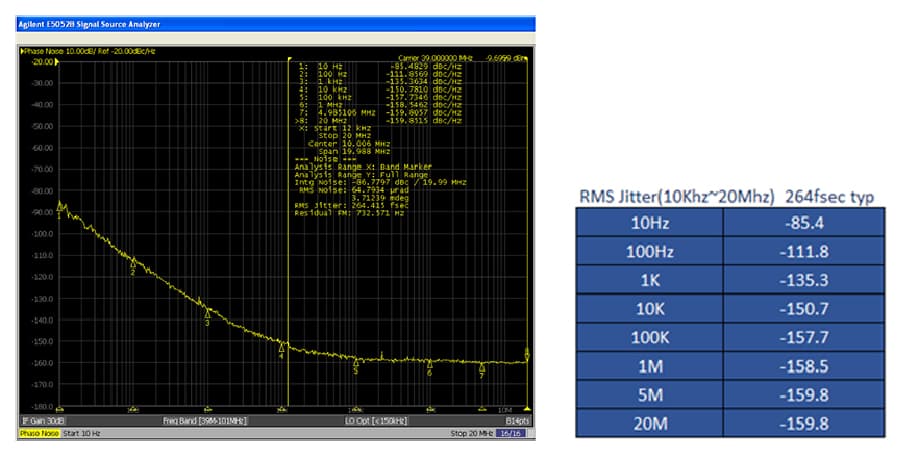The height and width of the screenshot is (460, 919).
Task: Click marker list row 4: 10 kHz
Action: tap(380, 90)
